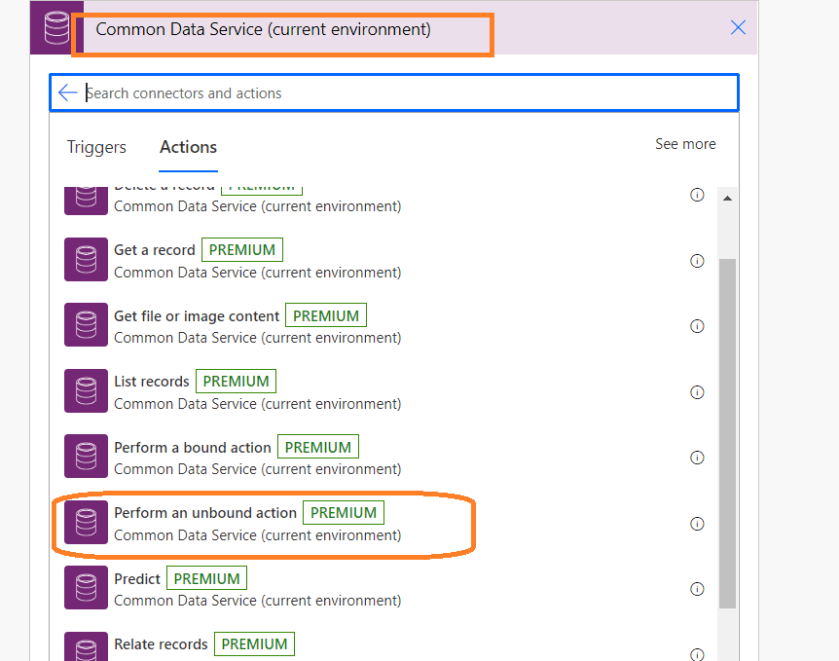
Task: Click the scrollbar up arrow
Action: pos(727,198)
